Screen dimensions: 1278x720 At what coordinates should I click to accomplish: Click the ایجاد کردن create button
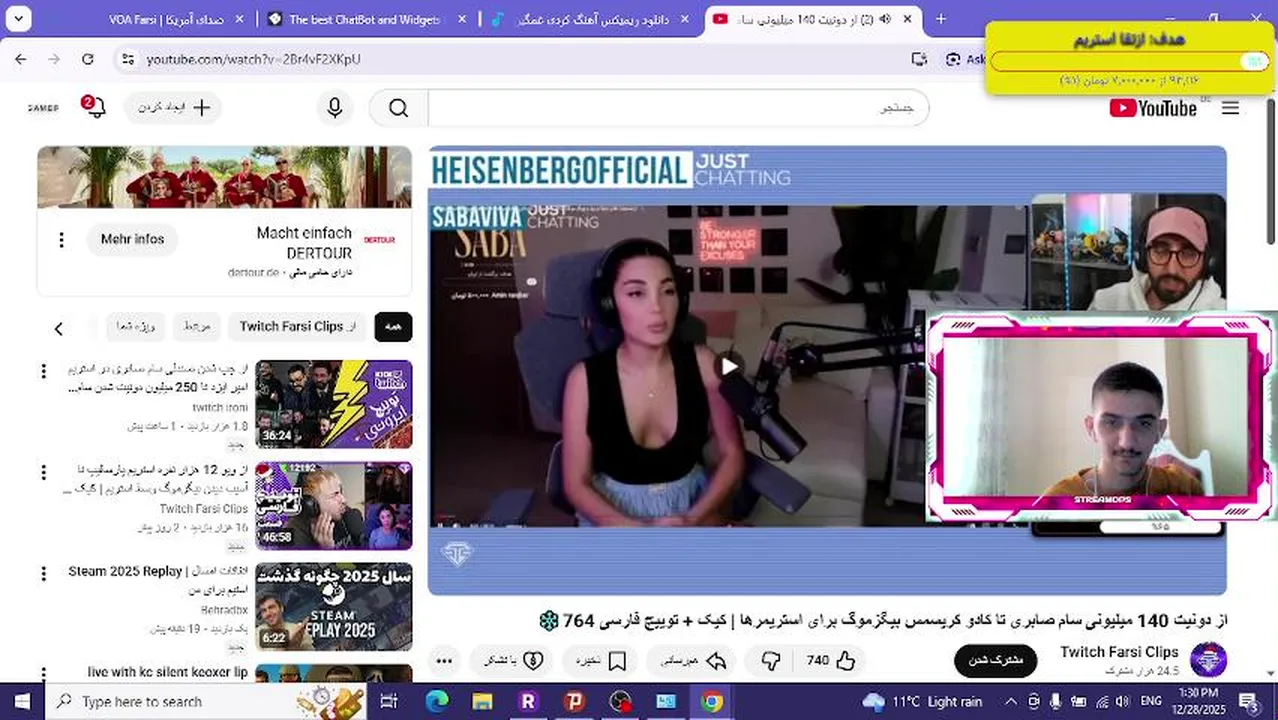tap(173, 107)
